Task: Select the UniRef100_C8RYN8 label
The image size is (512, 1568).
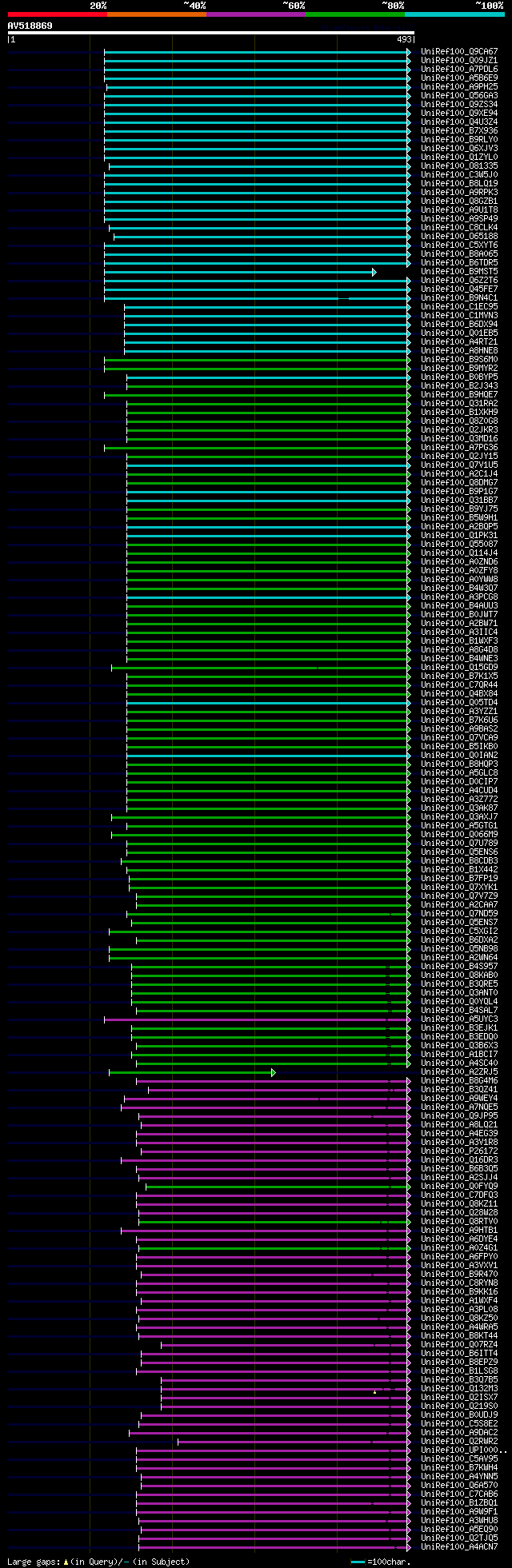Action: point(459,1283)
